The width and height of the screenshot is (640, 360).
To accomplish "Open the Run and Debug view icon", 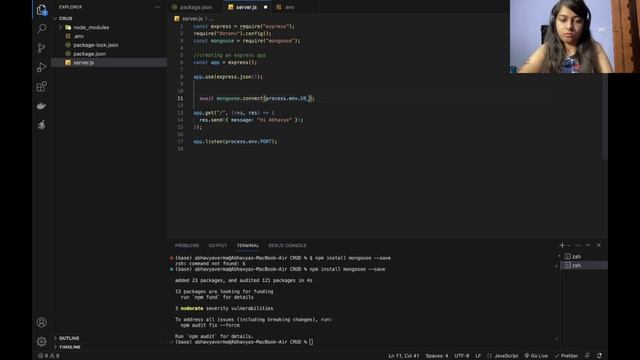I will coord(42,67).
